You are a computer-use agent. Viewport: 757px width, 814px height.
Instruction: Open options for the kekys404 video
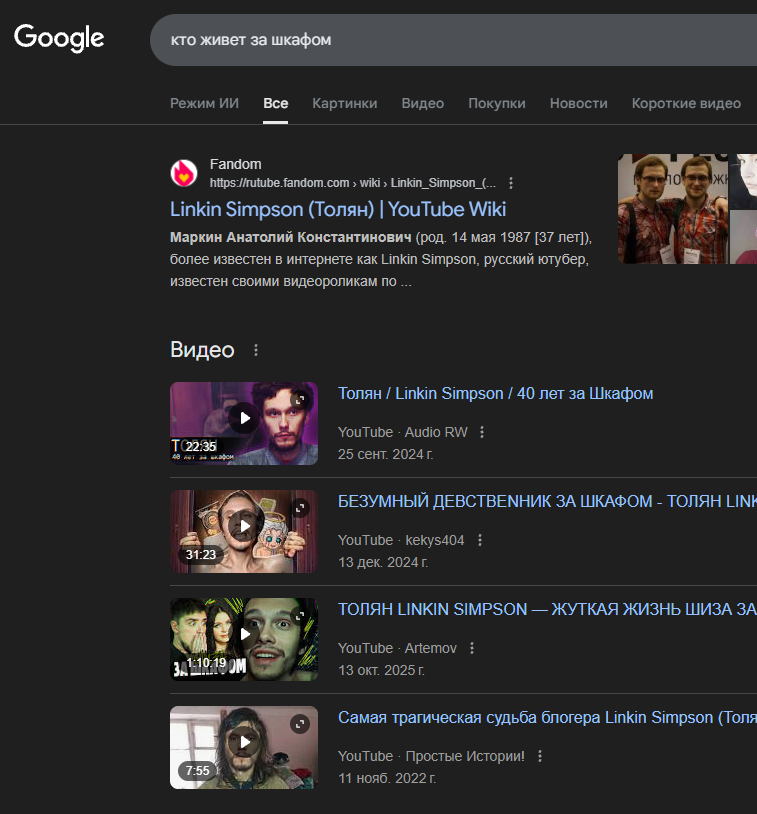[x=480, y=540]
